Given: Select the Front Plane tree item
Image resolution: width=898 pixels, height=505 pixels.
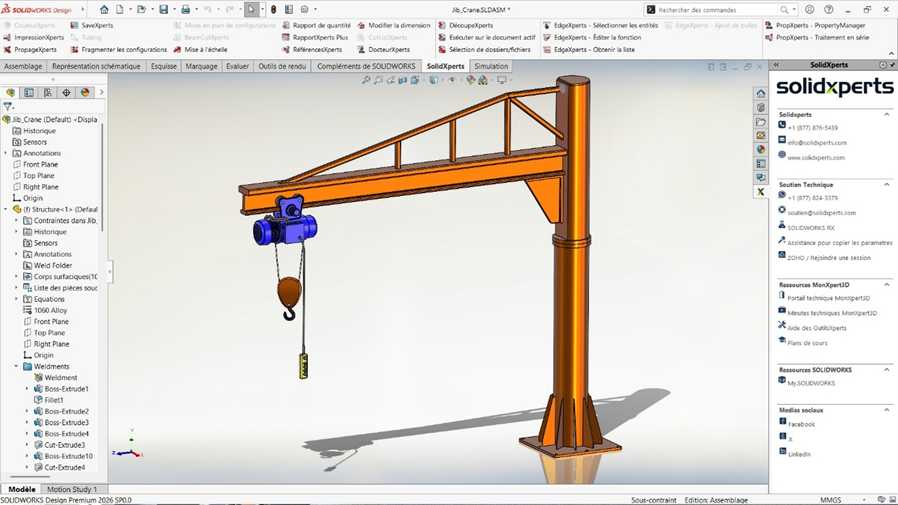Looking at the screenshot, I should point(40,164).
